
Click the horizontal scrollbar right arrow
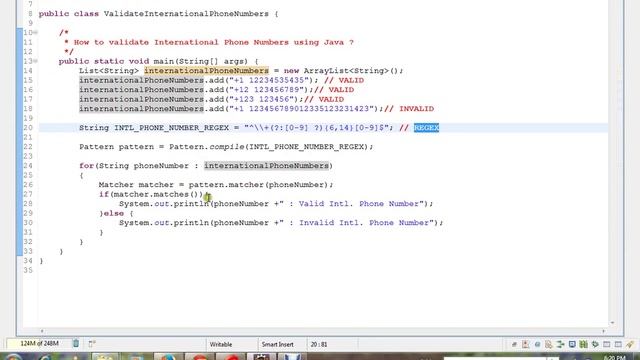(603, 331)
